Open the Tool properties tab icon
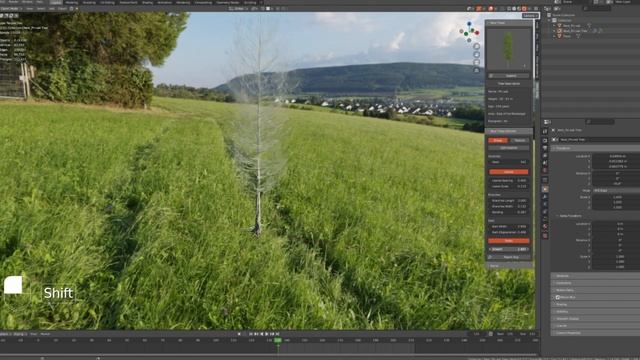The width and height of the screenshot is (640, 360). click(545, 131)
